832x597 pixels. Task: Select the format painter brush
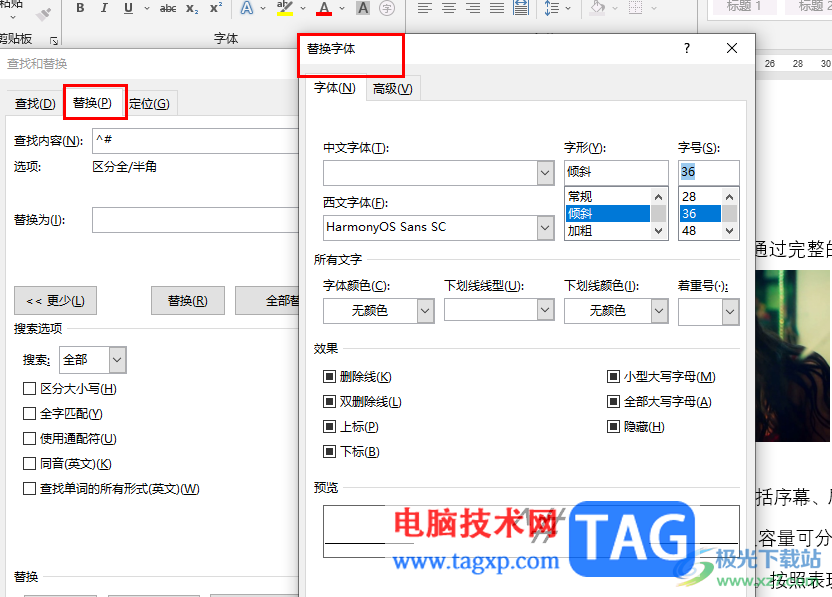pos(44,14)
